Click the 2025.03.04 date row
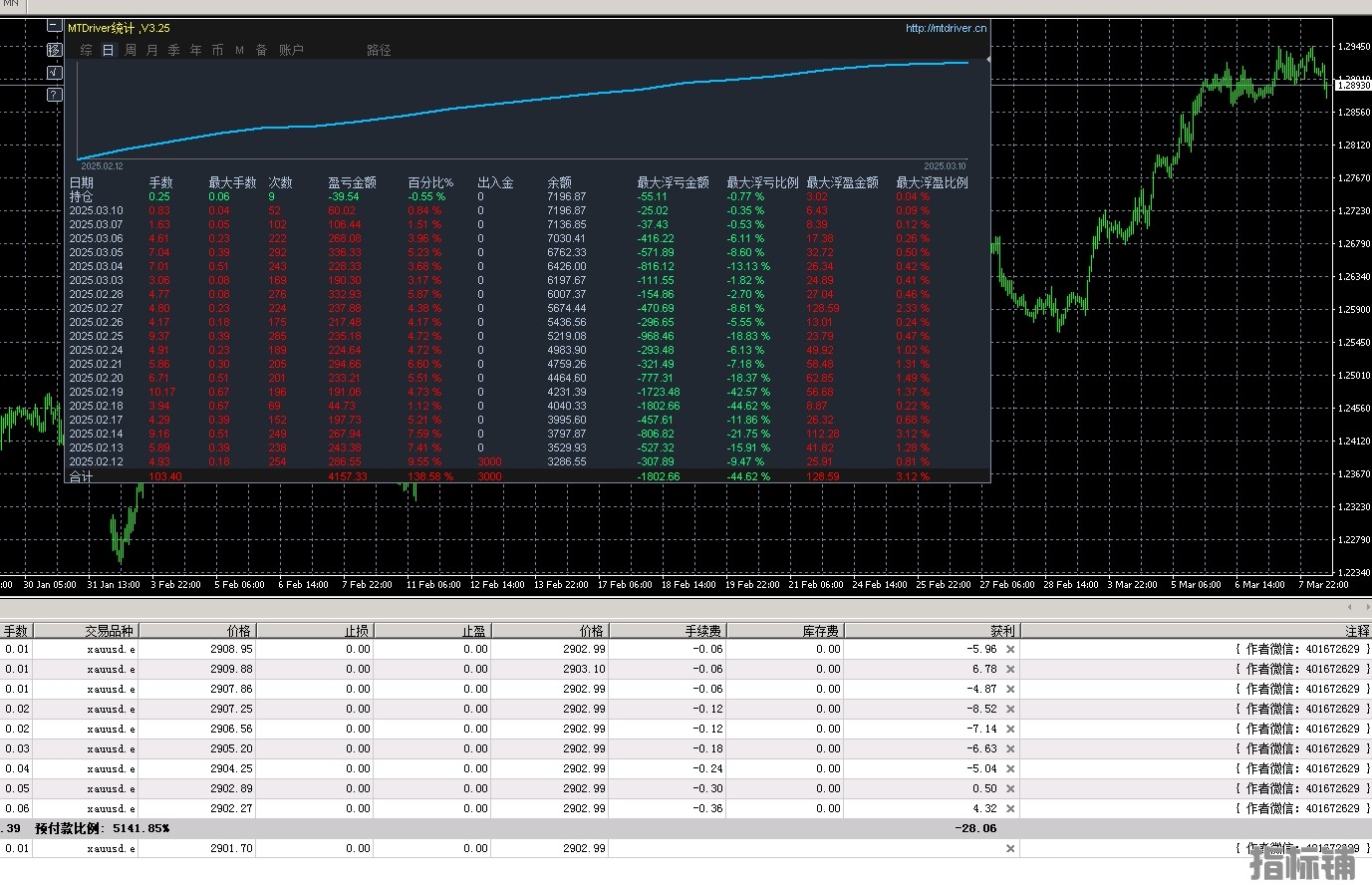This screenshot has height=888, width=1372. 97,266
